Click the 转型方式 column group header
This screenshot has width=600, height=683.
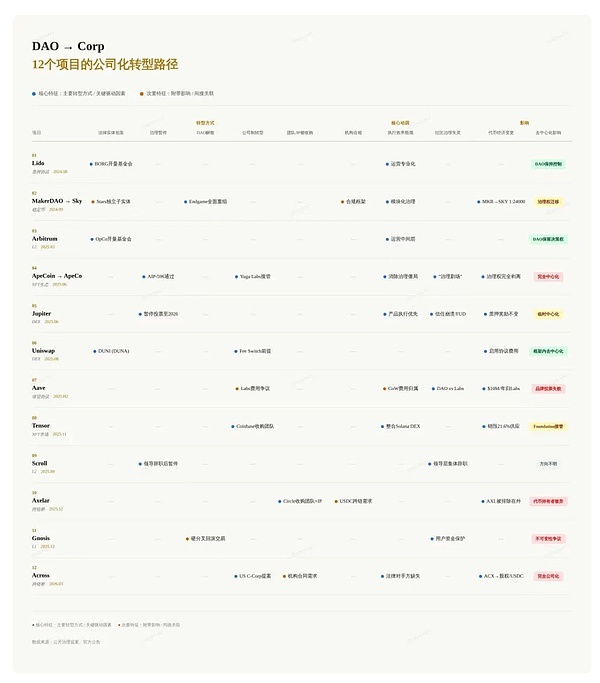pos(205,123)
